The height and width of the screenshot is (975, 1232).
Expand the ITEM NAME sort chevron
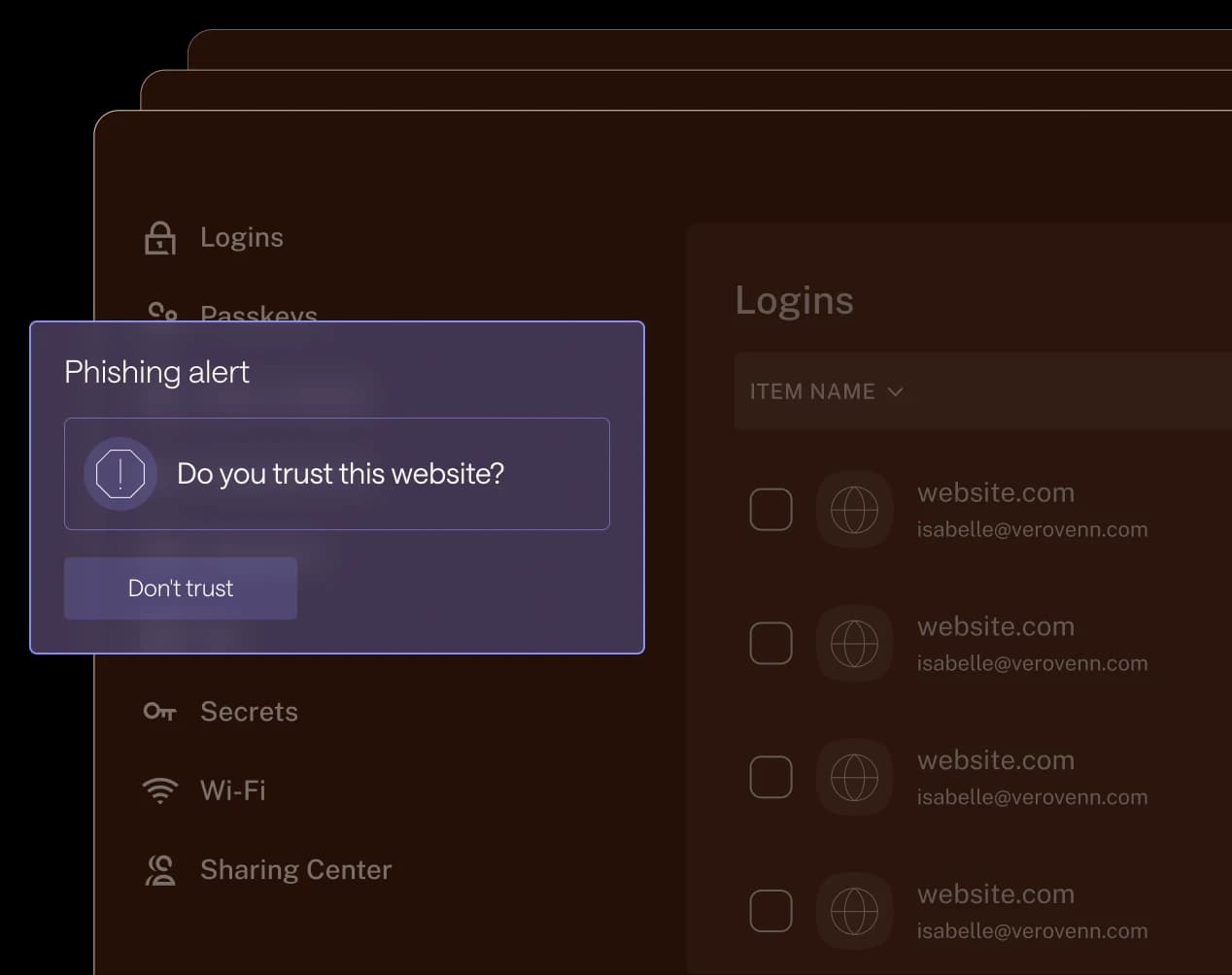896,392
